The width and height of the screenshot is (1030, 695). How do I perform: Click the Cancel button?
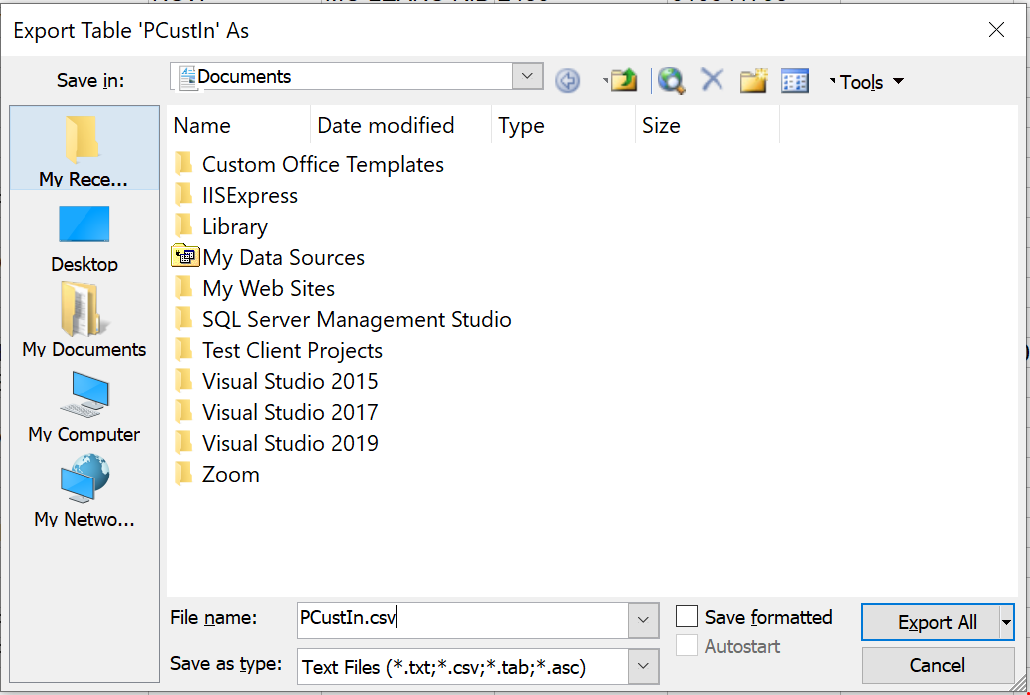[x=937, y=665]
